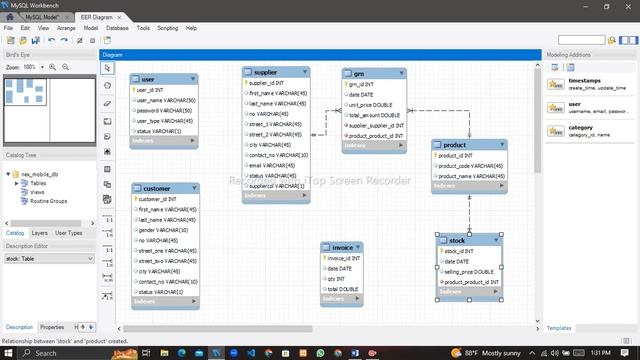This screenshot has height=360, width=640.
Task: Click the zoom out magnifier
Action: tap(65, 67)
